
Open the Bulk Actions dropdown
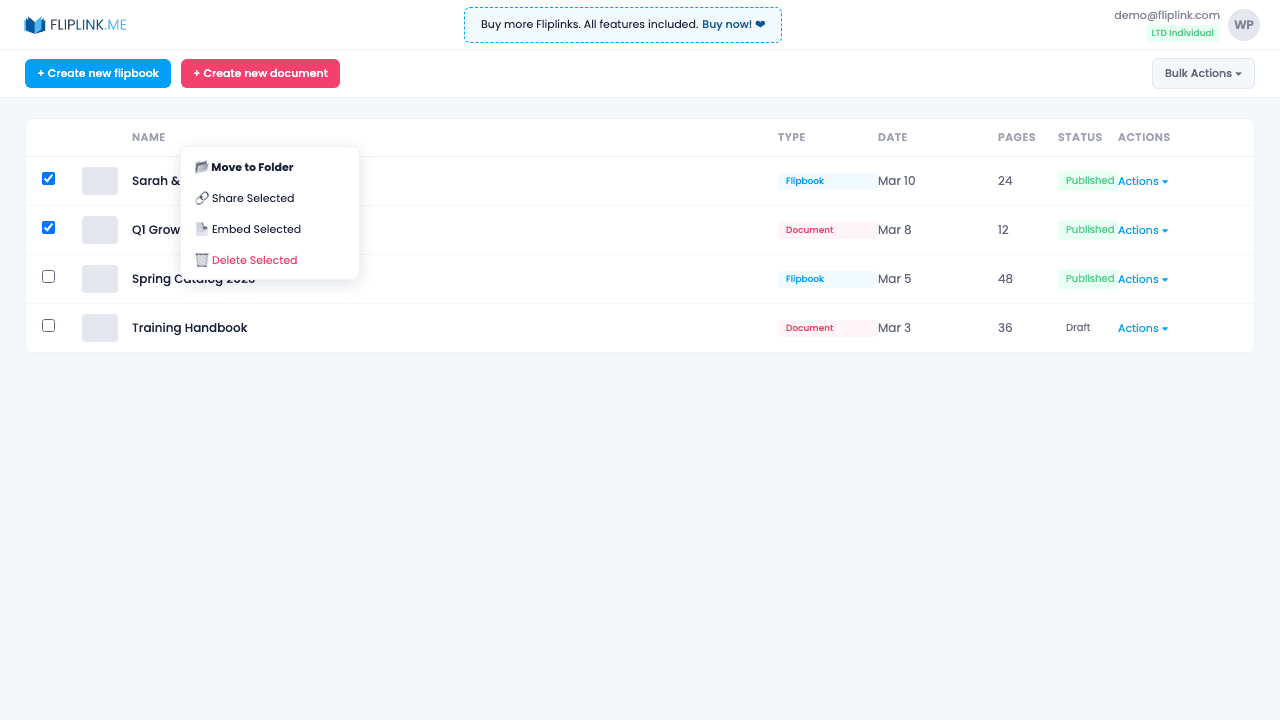(1203, 73)
